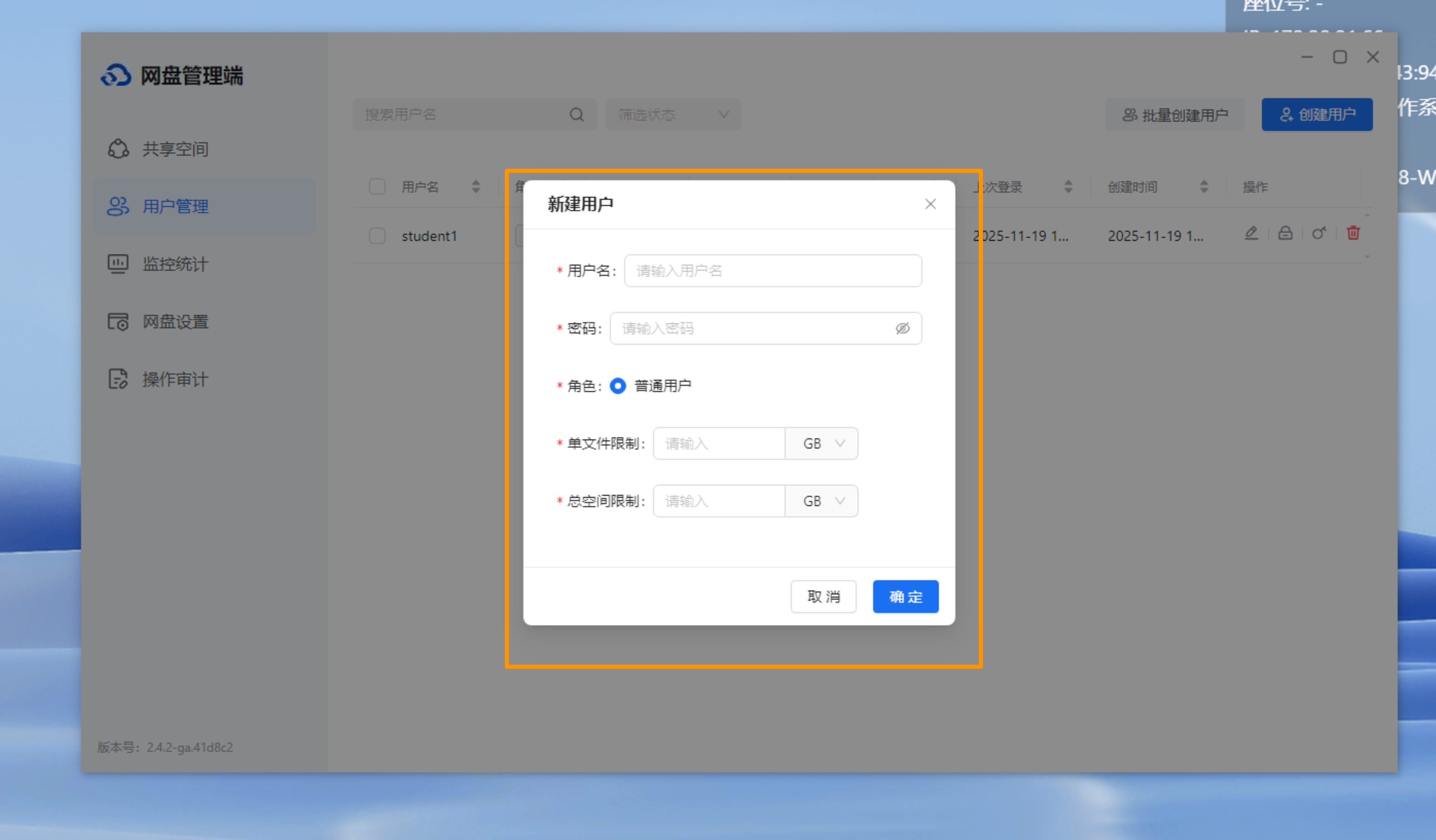Close the 新建用户 dialog with X
The height and width of the screenshot is (840, 1436).
[930, 204]
